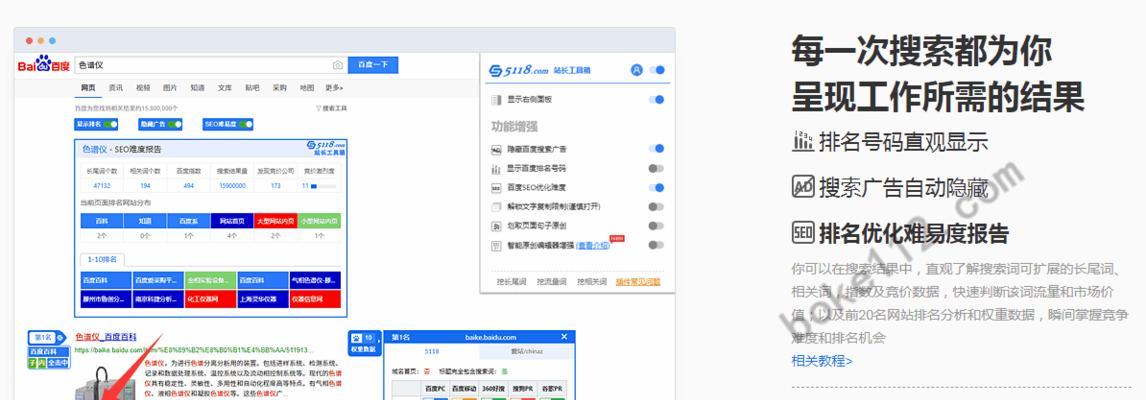
Task: Select the 1-10排名 tab
Action: click(x=103, y=260)
